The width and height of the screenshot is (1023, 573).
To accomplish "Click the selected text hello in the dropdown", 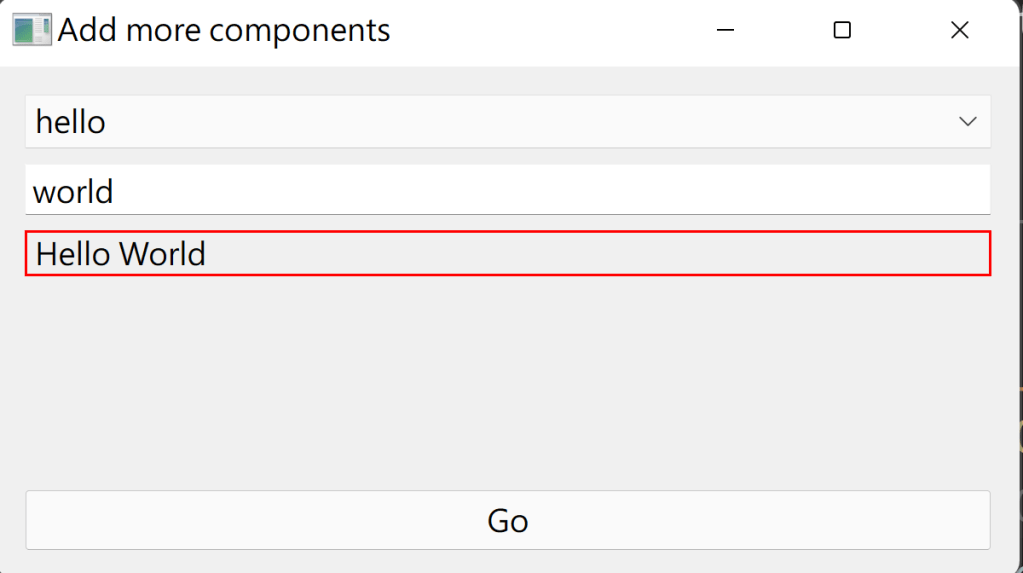I will pyautogui.click(x=71, y=122).
